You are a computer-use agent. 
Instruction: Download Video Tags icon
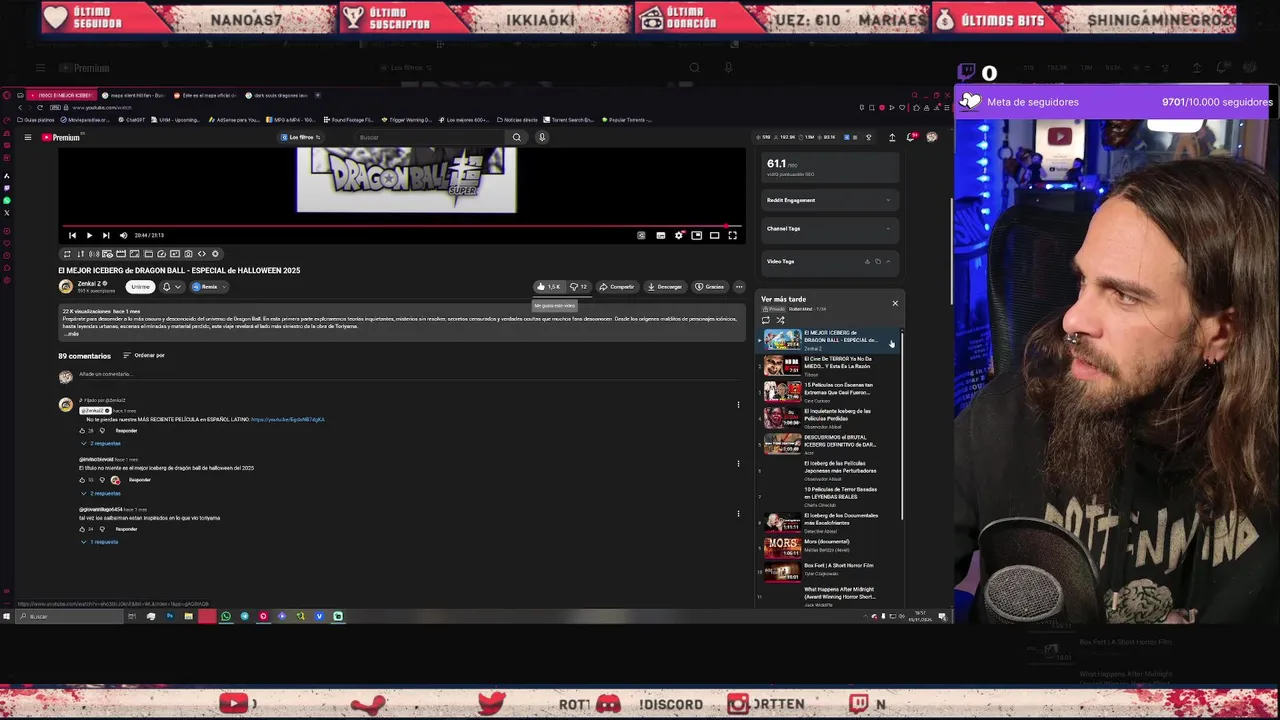[x=867, y=261]
